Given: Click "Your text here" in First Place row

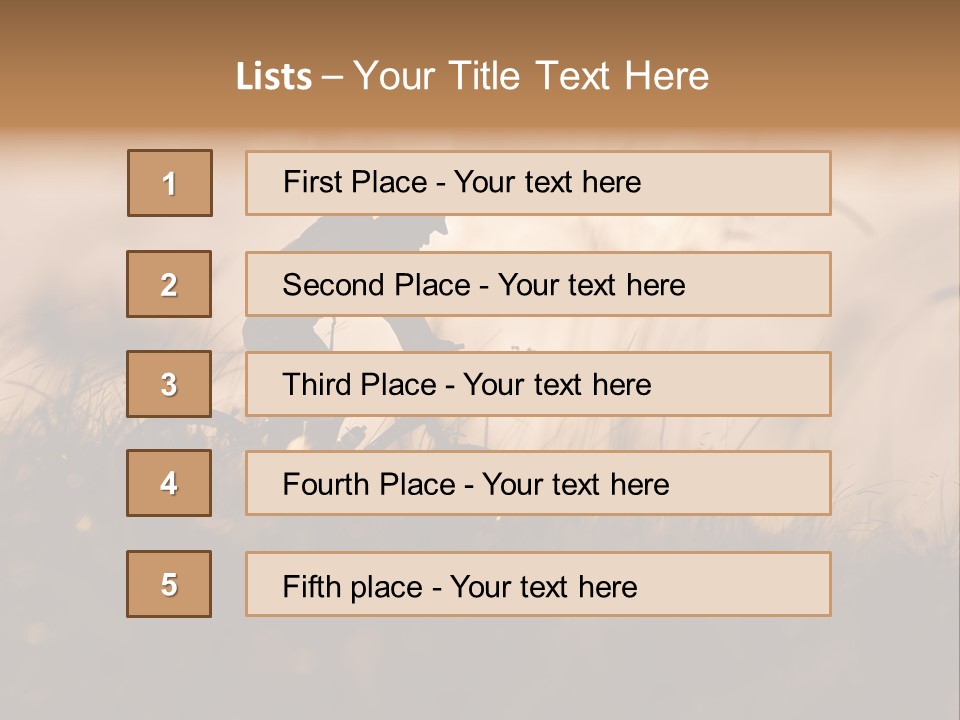Looking at the screenshot, I should point(547,182).
